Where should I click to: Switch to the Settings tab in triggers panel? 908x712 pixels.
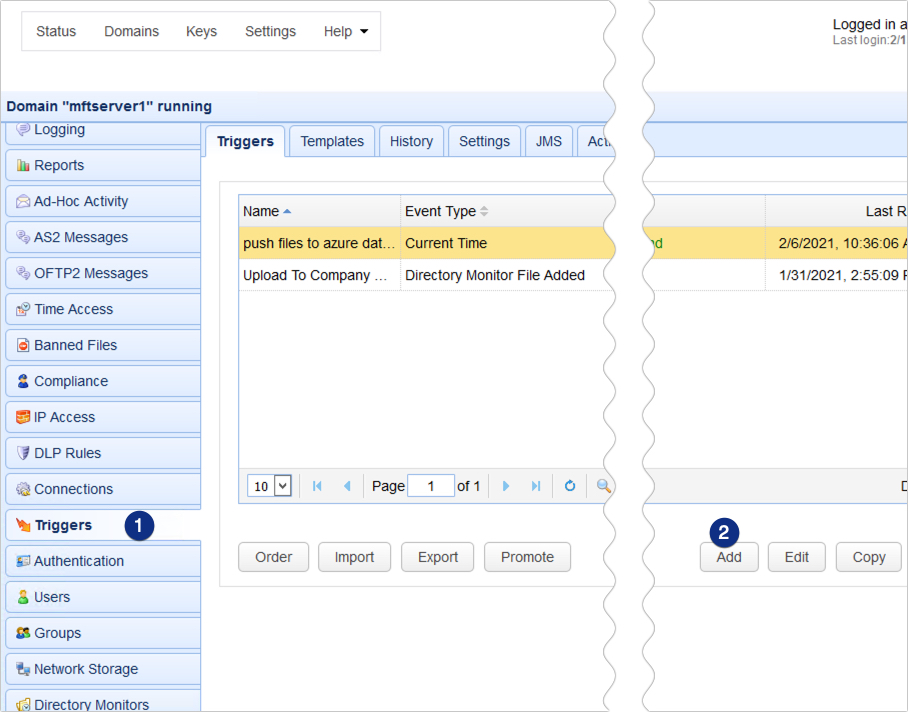[484, 141]
